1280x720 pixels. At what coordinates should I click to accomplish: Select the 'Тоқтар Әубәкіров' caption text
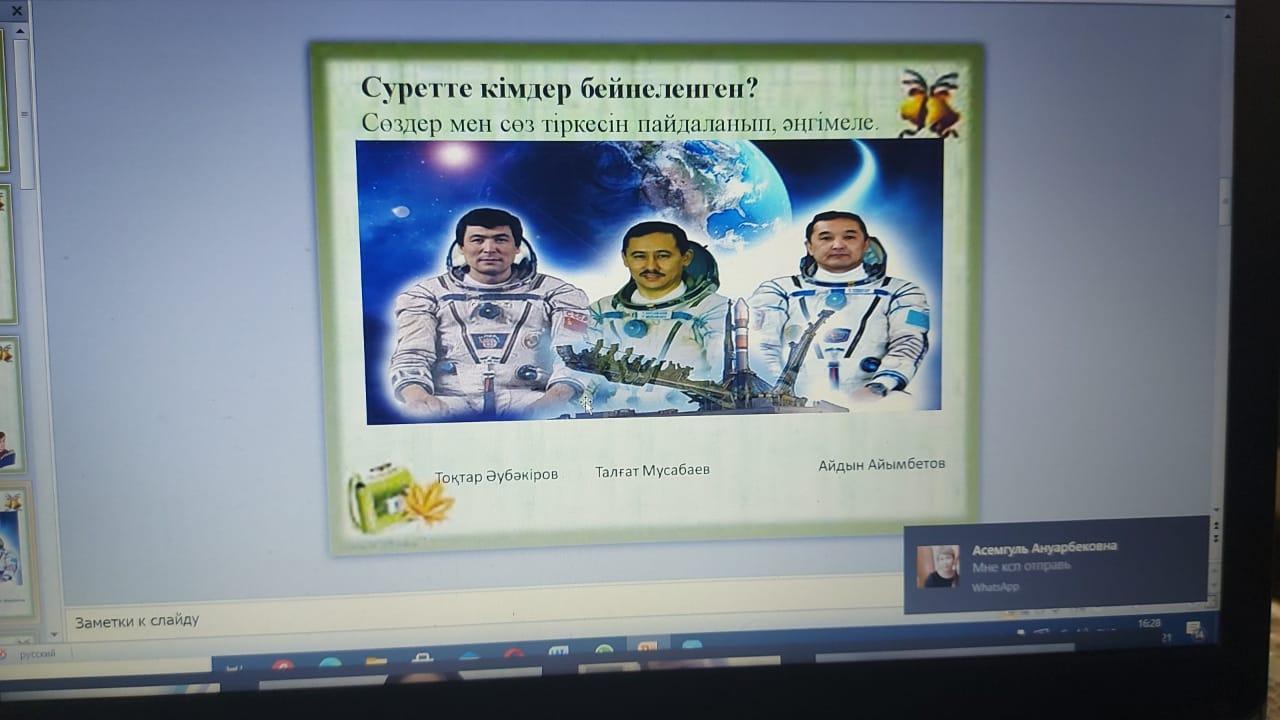496,475
